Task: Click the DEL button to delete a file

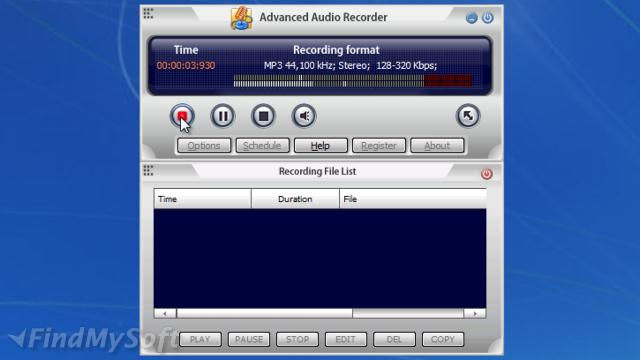Action: 394,339
